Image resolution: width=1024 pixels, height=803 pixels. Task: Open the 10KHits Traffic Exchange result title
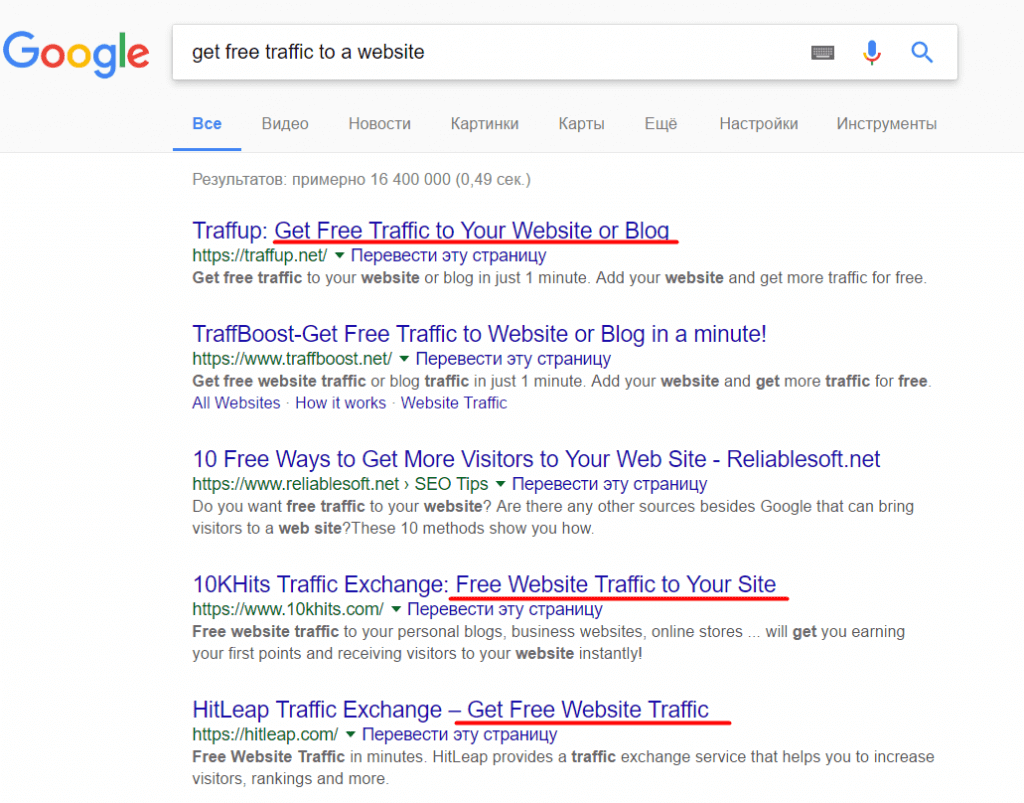click(x=484, y=584)
